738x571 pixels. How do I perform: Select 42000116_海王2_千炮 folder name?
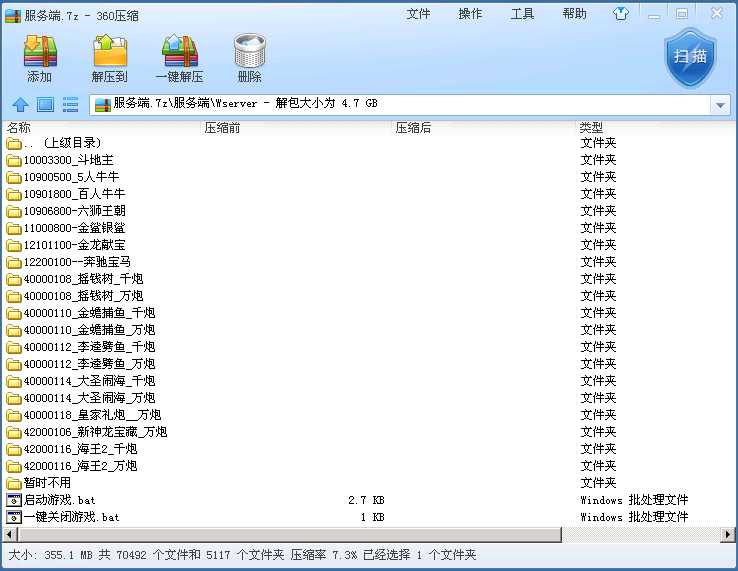[x=80, y=449]
